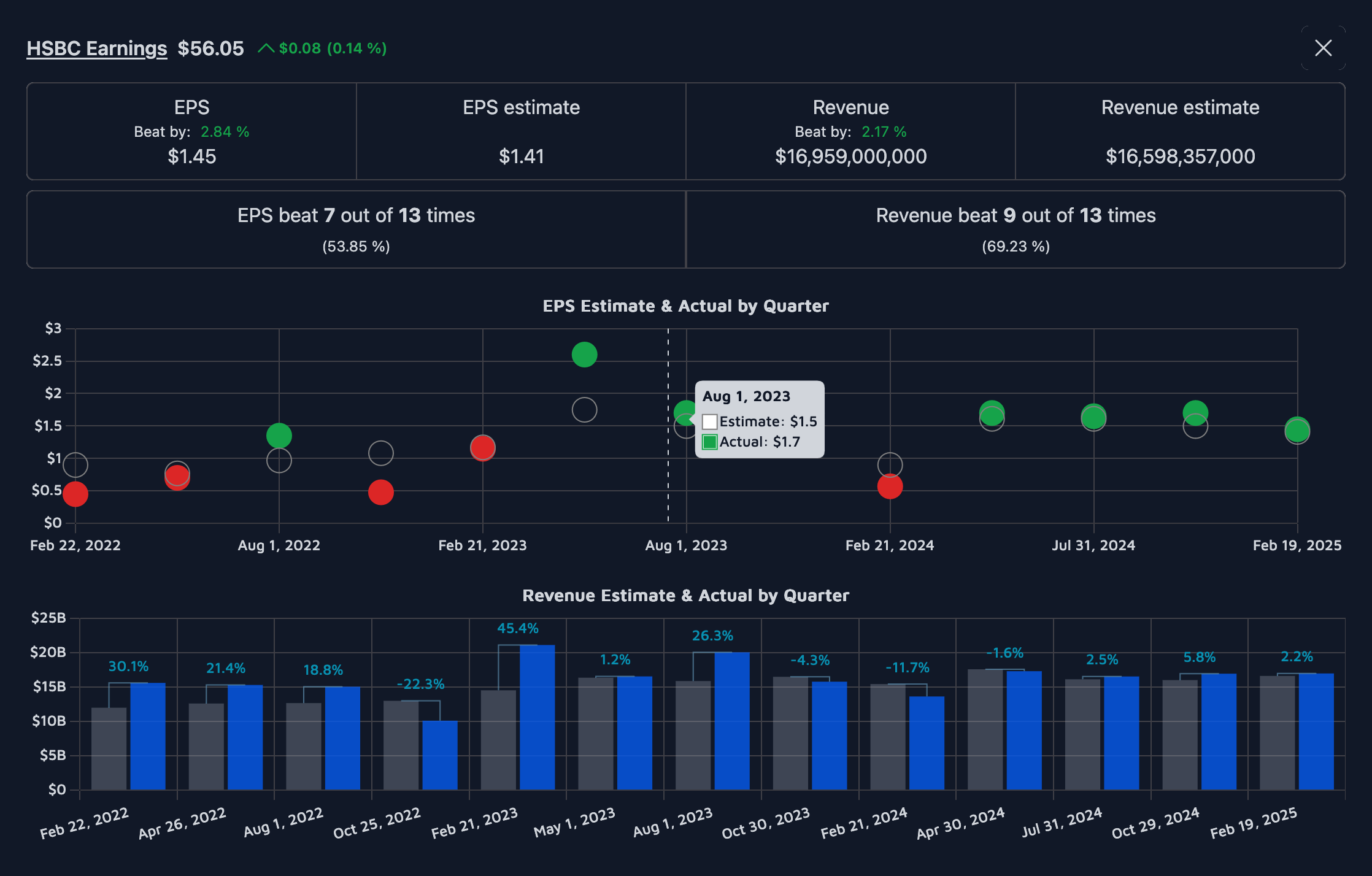The image size is (1372, 876).
Task: Click the green Actual swatch in the tooltip
Action: [710, 442]
